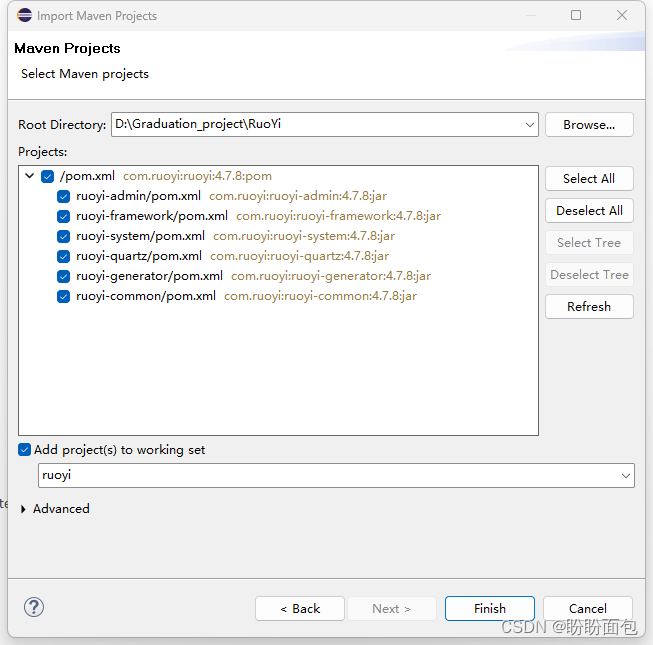Open the help question mark icon
653x645 pixels.
coord(34,607)
